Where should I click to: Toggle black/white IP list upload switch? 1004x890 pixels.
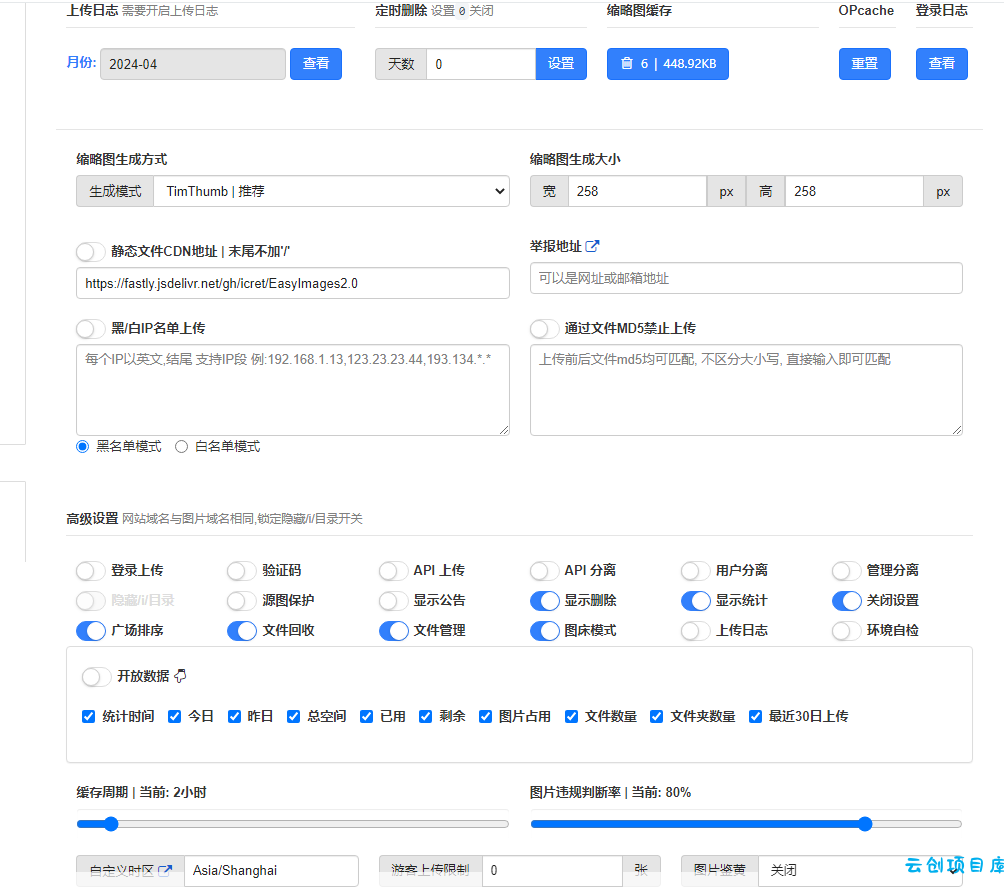(x=90, y=328)
